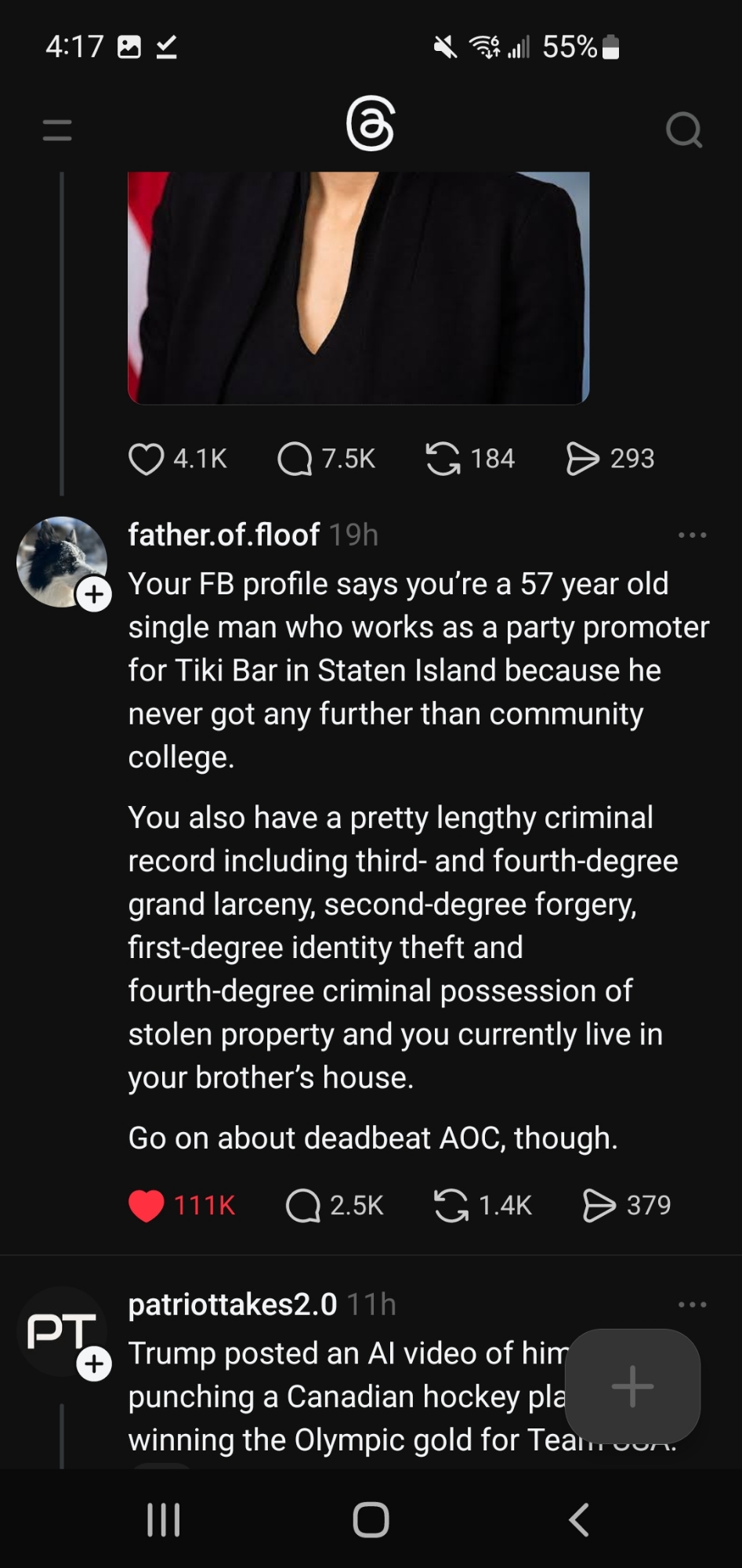Follow father.of.floof using plus badge
The height and width of the screenshot is (1568, 742).
tap(94, 594)
